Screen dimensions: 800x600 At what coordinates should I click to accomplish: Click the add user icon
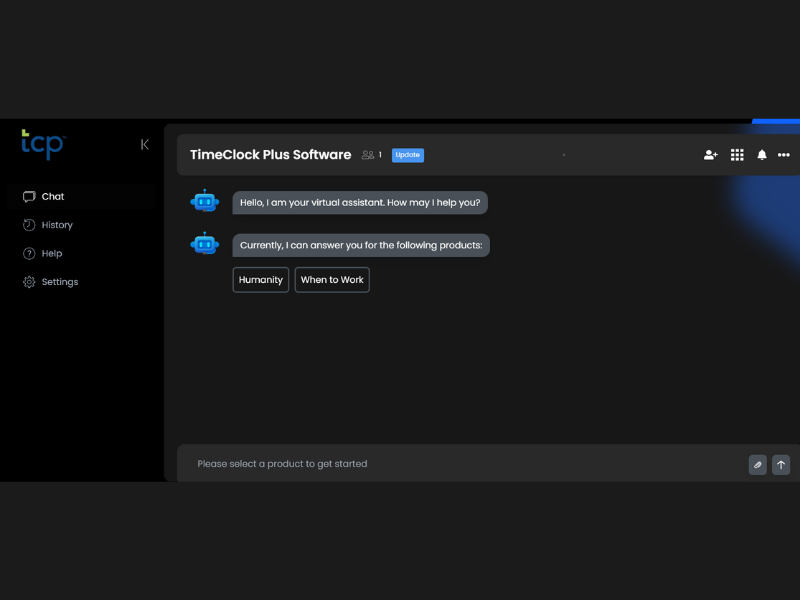711,155
